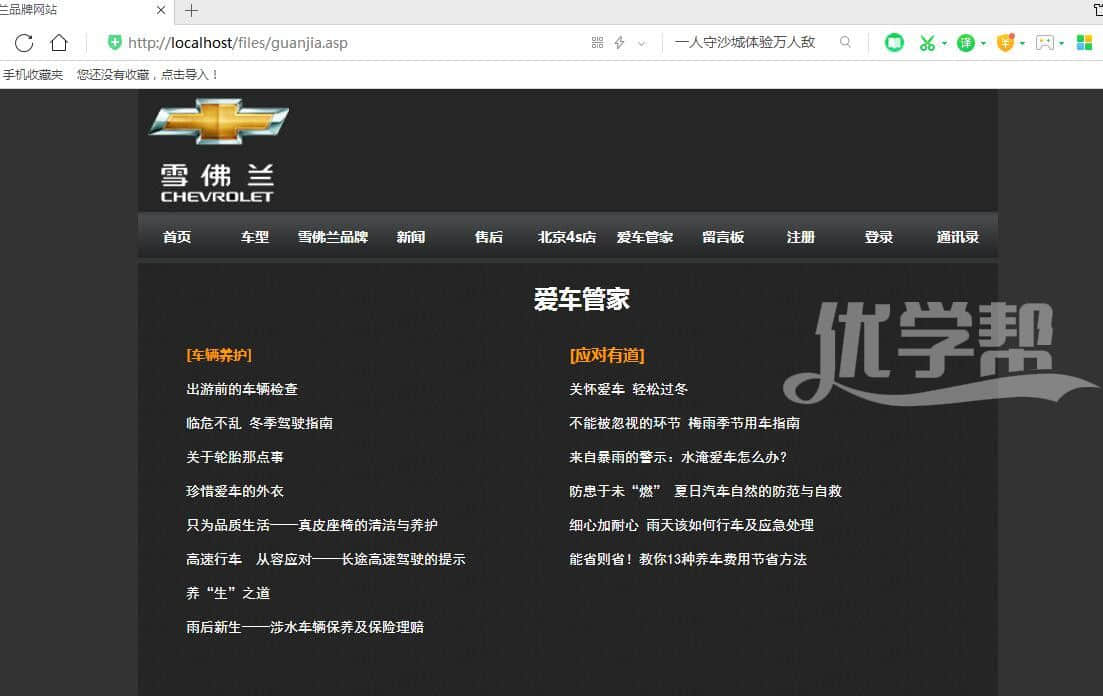
Task: Click the search box with 一人守沙城 text
Action: pyautogui.click(x=745, y=43)
